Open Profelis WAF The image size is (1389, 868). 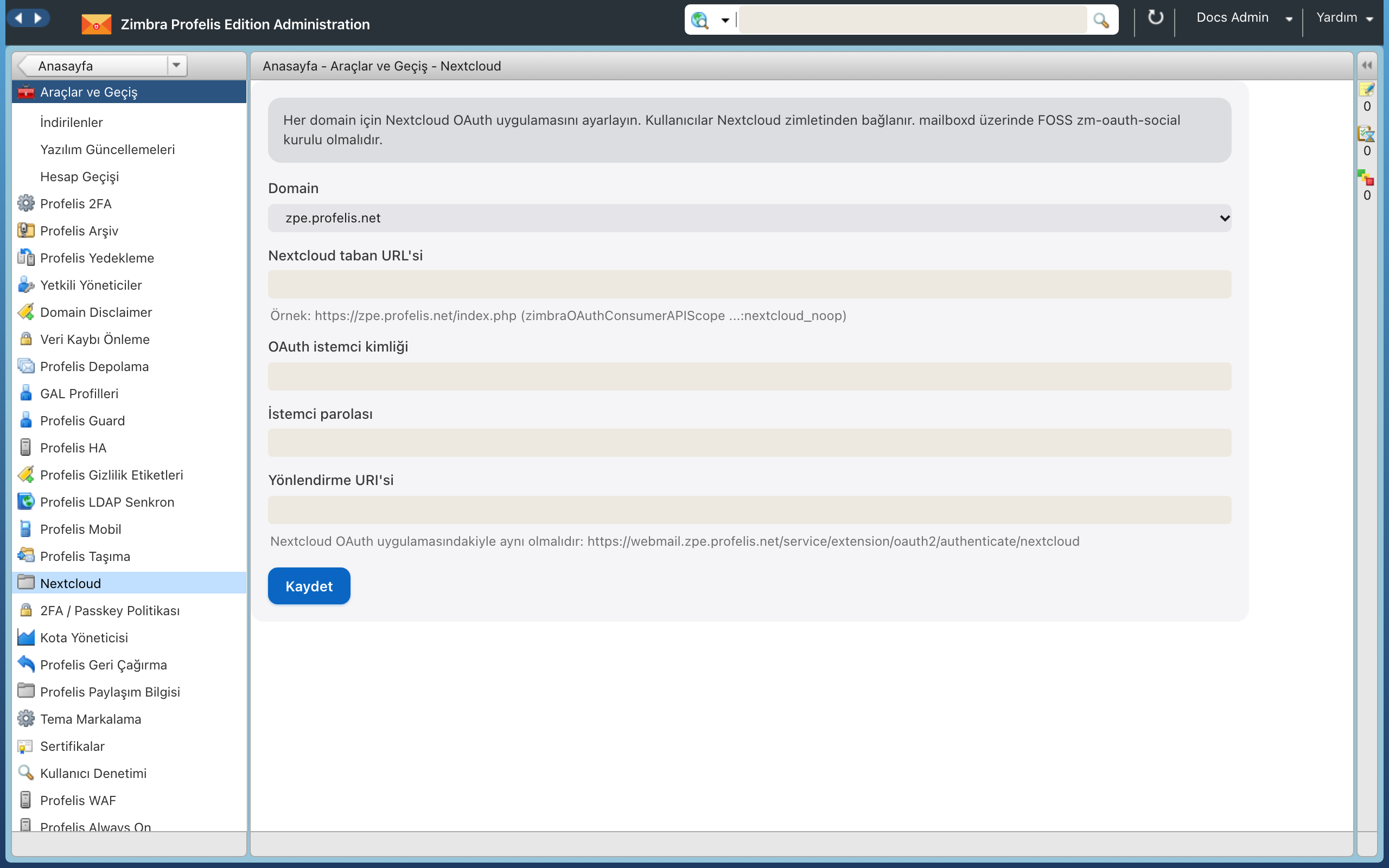click(78, 800)
